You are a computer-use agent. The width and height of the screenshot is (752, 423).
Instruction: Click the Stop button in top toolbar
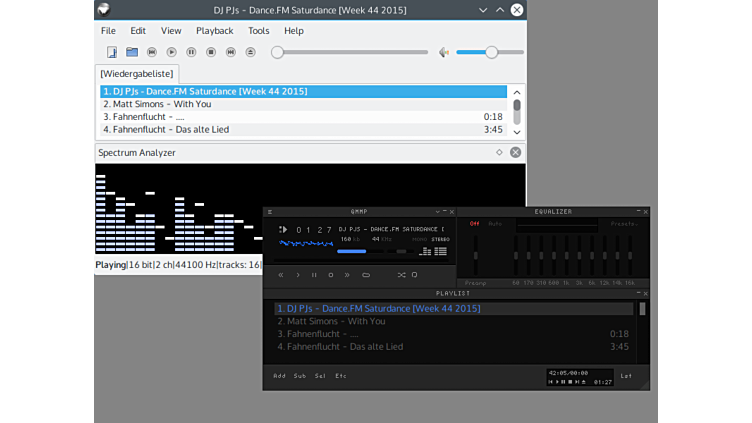click(x=211, y=52)
